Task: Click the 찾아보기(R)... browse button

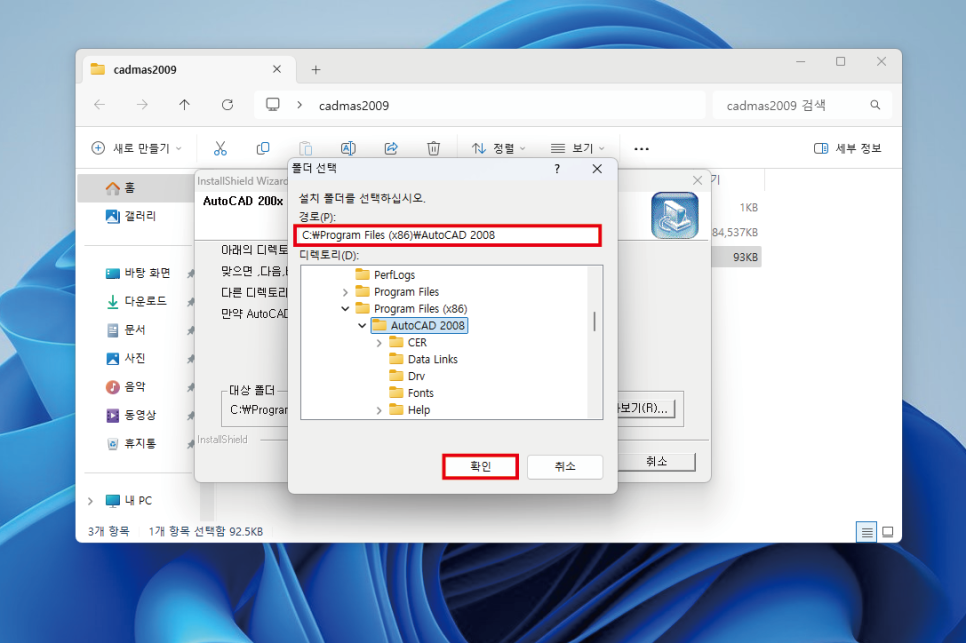Action: (647, 408)
